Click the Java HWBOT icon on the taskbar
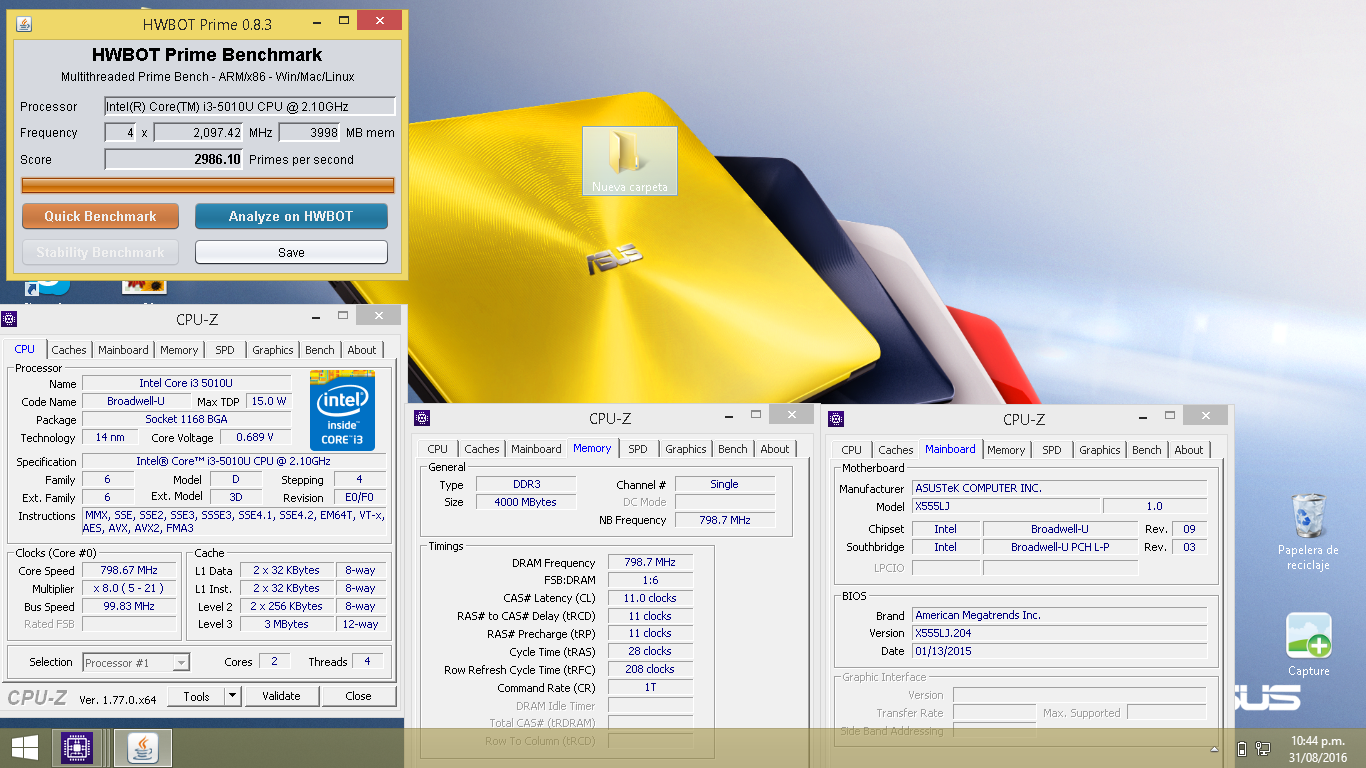 tap(143, 747)
